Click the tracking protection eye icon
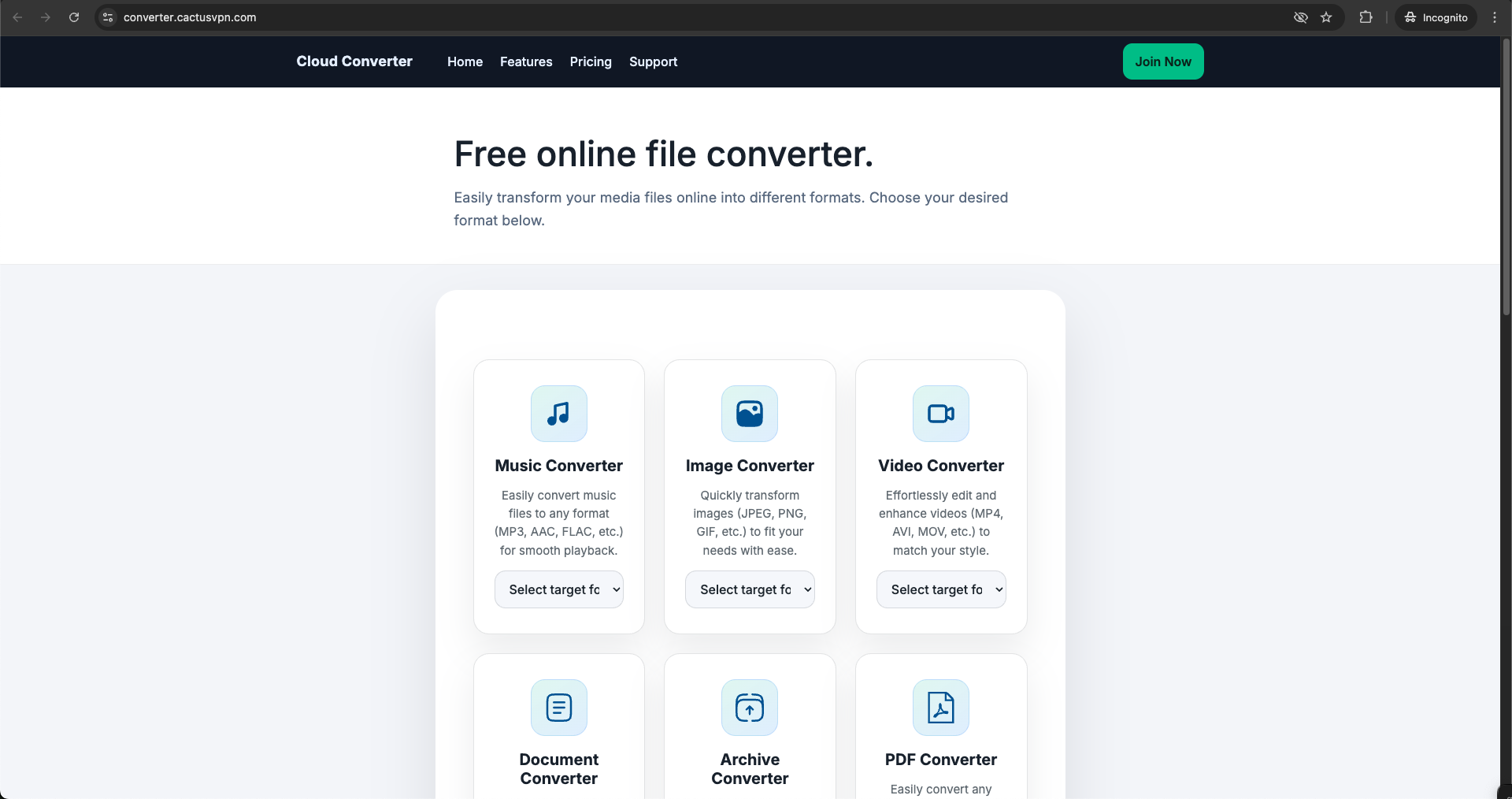This screenshot has width=1512, height=799. pos(1300,17)
